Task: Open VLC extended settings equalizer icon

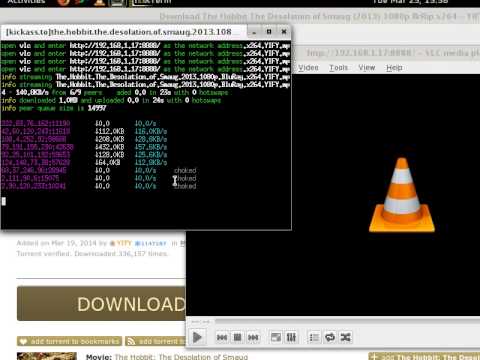Action: point(291,338)
